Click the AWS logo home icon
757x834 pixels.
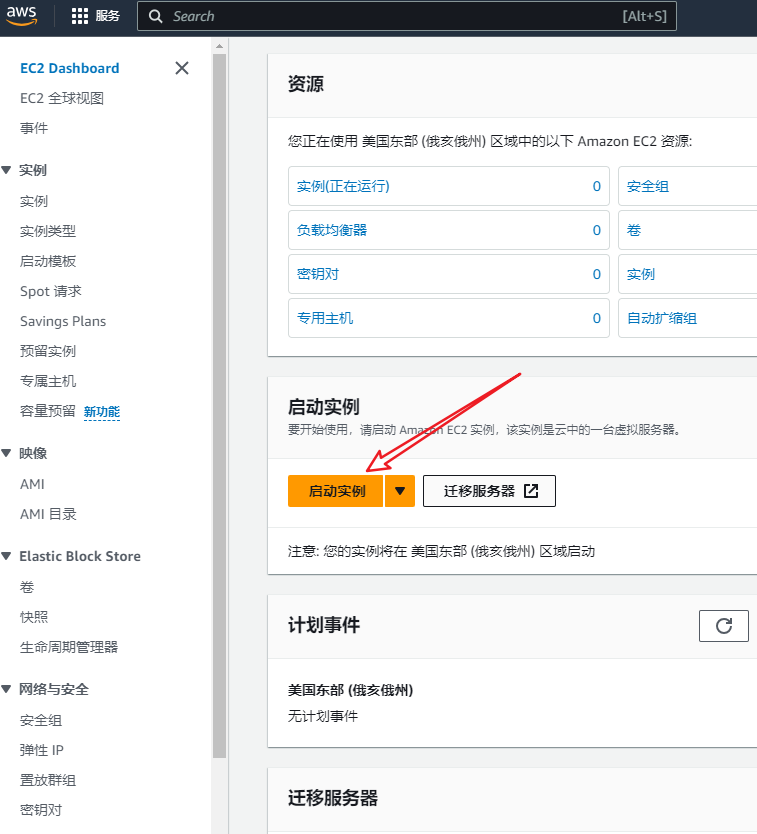pyautogui.click(x=21, y=16)
